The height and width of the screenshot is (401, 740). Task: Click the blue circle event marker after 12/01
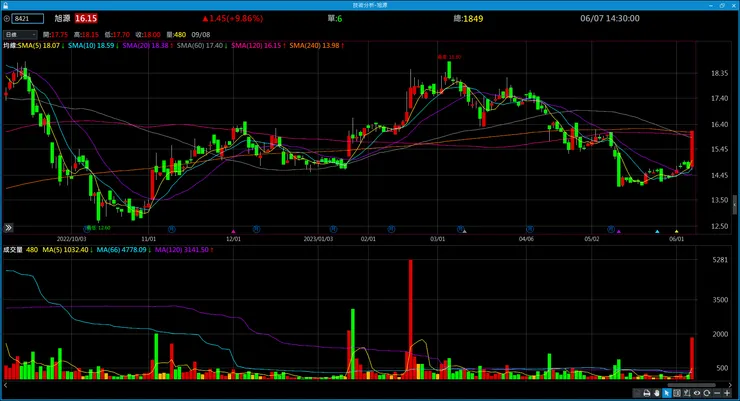256,229
